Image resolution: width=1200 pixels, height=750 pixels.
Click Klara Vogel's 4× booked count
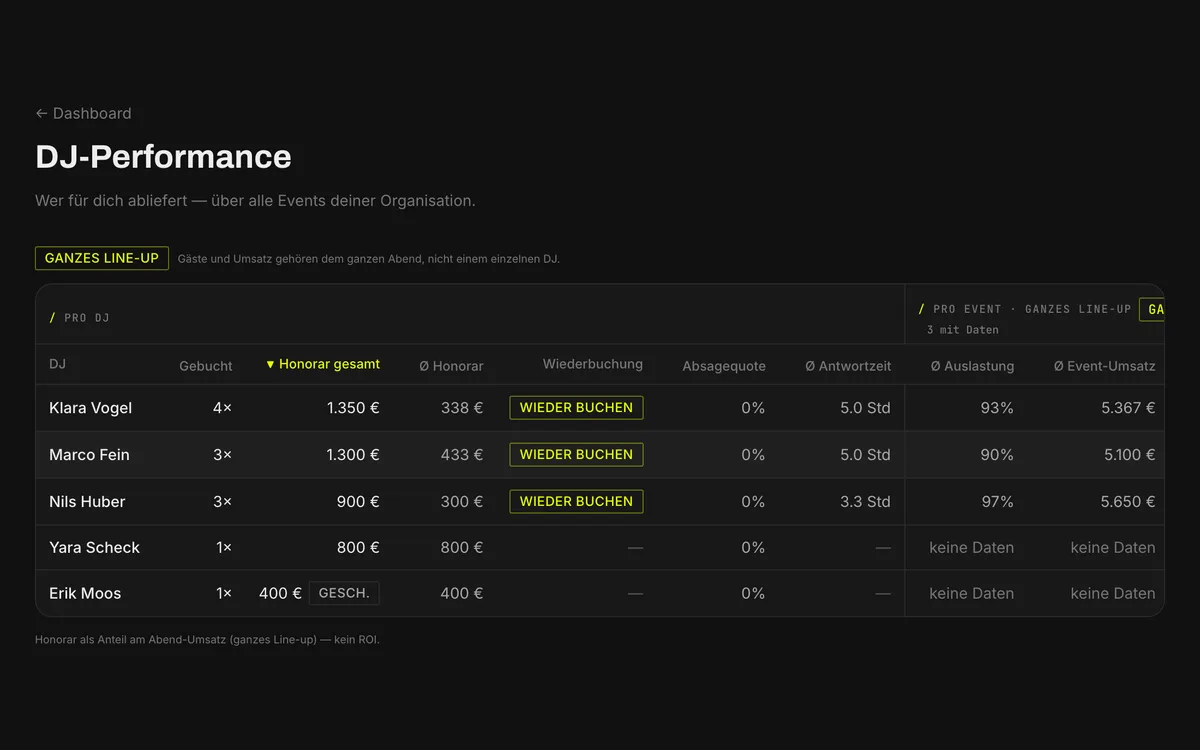(222, 408)
